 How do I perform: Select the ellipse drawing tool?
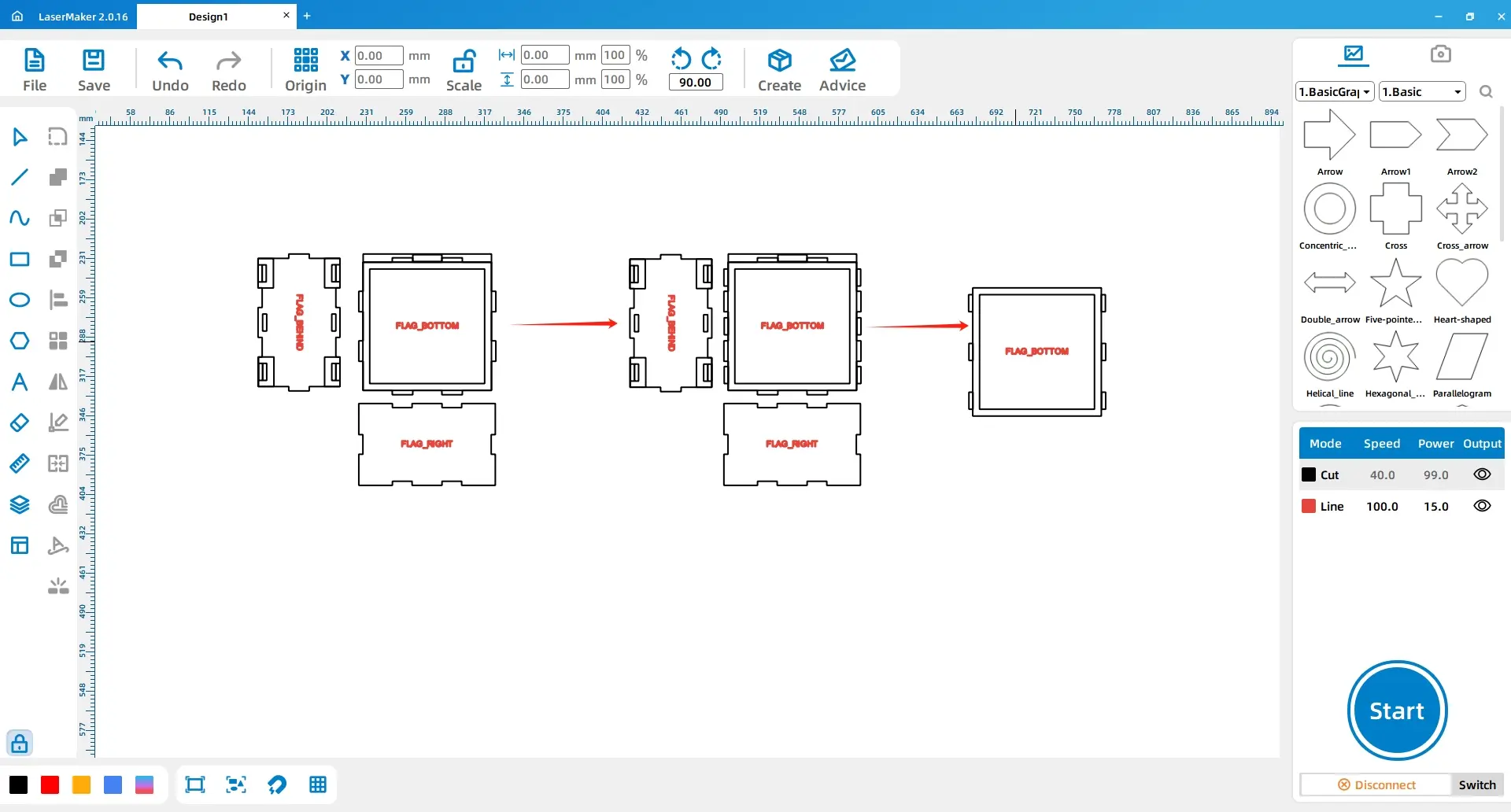coord(20,300)
